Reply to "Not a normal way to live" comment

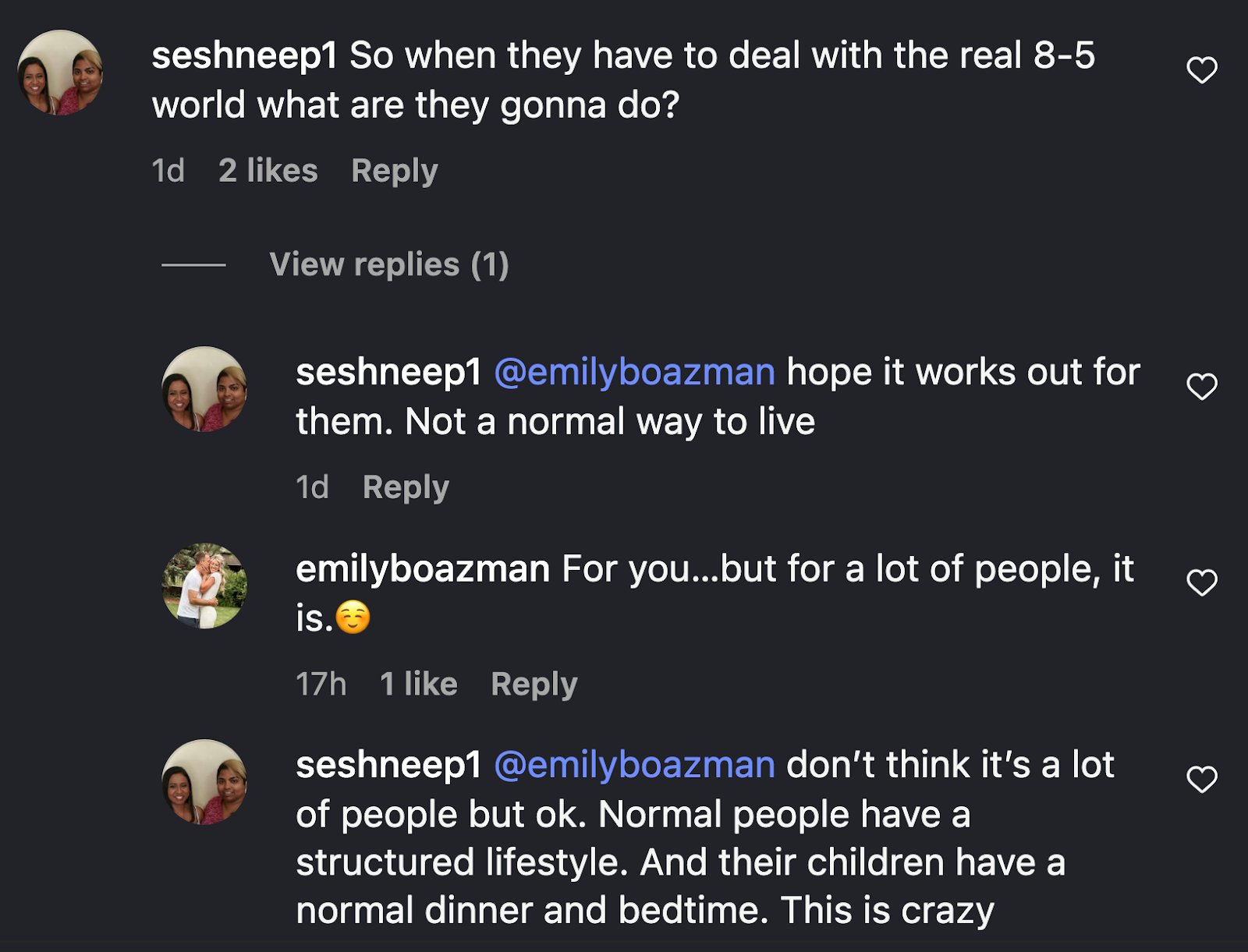tap(406, 487)
